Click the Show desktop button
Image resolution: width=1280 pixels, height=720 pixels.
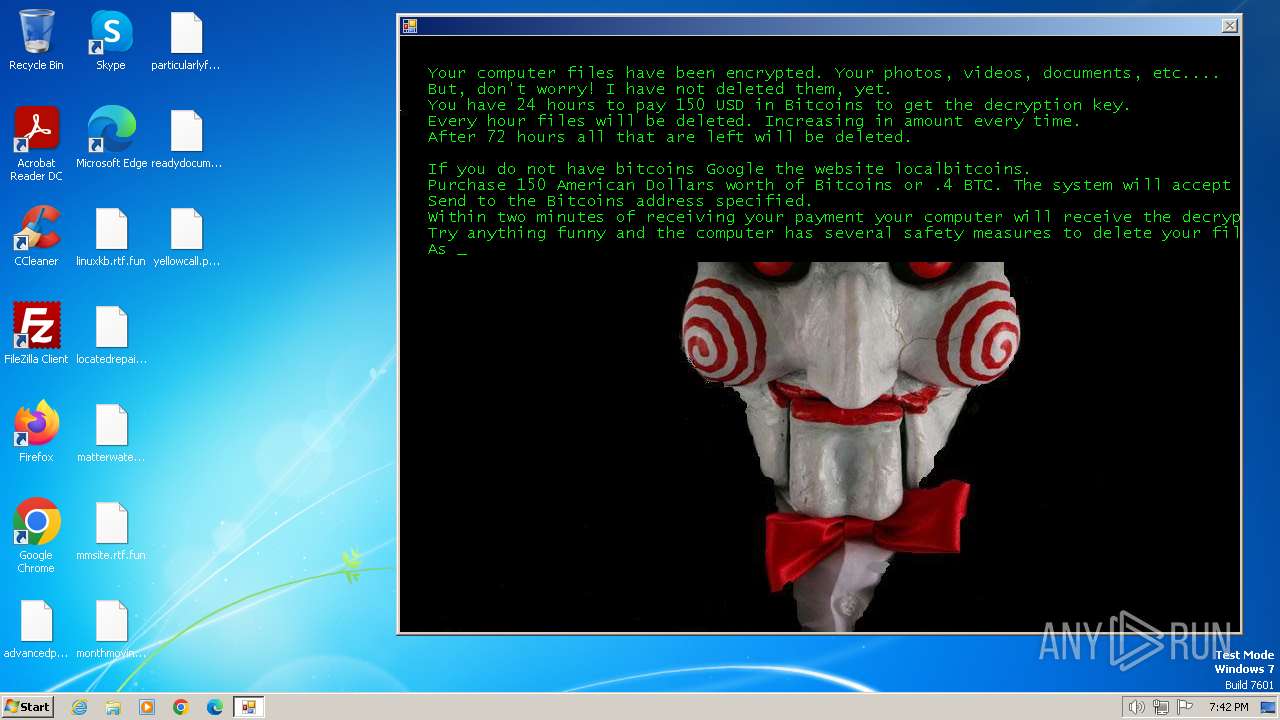pyautogui.click(x=1269, y=707)
